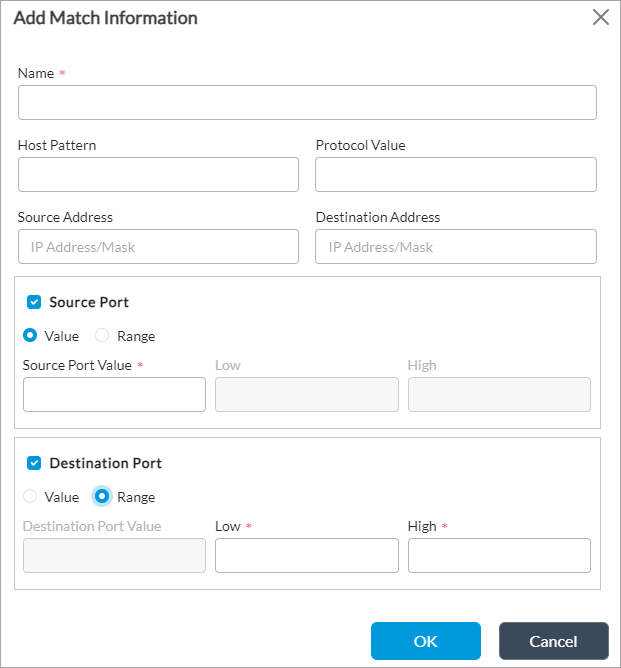Click the Source Port Value field
621x668 pixels.
tap(114, 395)
